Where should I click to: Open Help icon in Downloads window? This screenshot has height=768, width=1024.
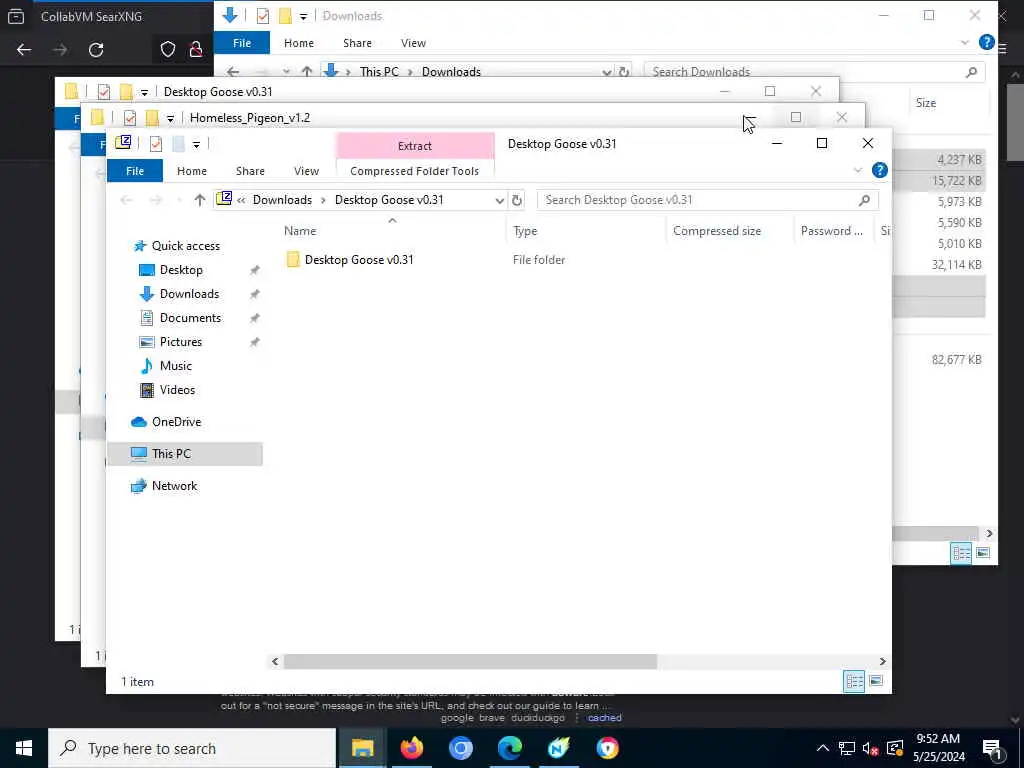coord(986,42)
